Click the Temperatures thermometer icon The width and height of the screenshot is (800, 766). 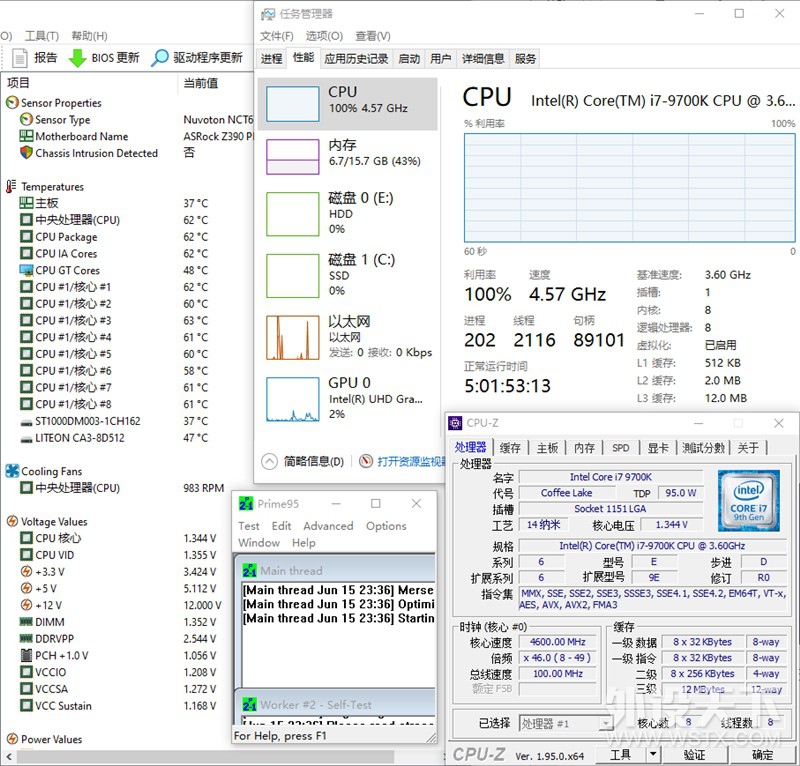11,186
